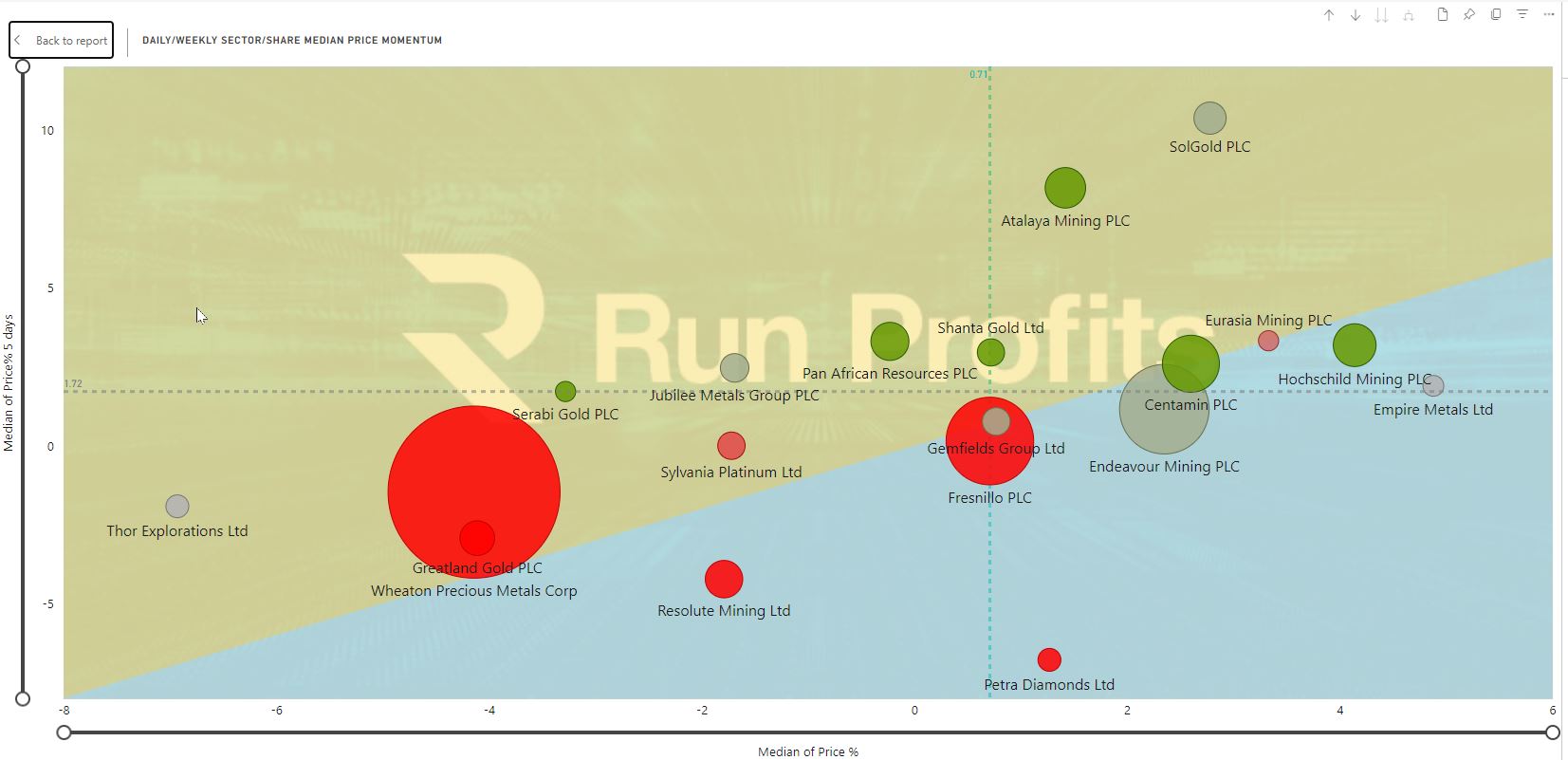Copy the visual using the copy icon
This screenshot has width=1568, height=760.
[1496, 15]
